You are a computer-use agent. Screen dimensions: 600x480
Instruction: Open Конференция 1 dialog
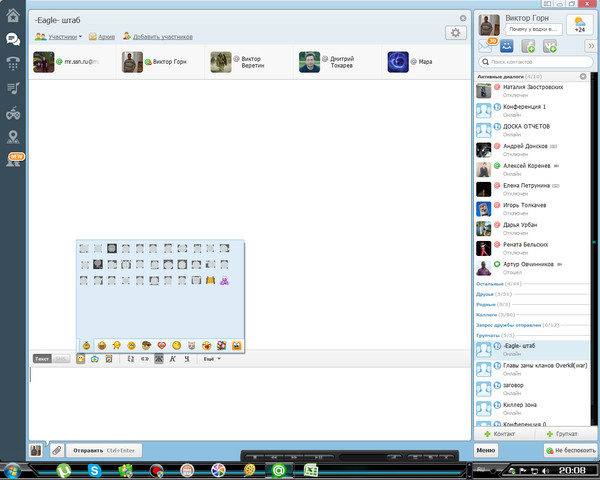532,111
